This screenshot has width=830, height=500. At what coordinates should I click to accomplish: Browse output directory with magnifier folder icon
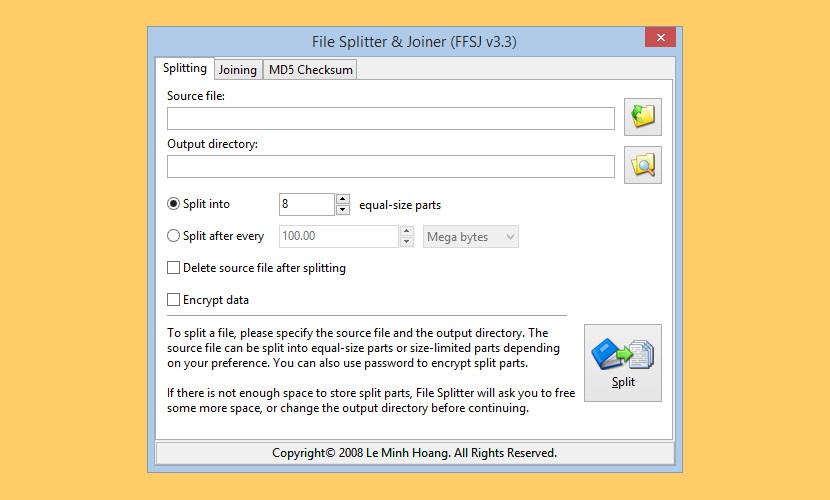(x=643, y=165)
